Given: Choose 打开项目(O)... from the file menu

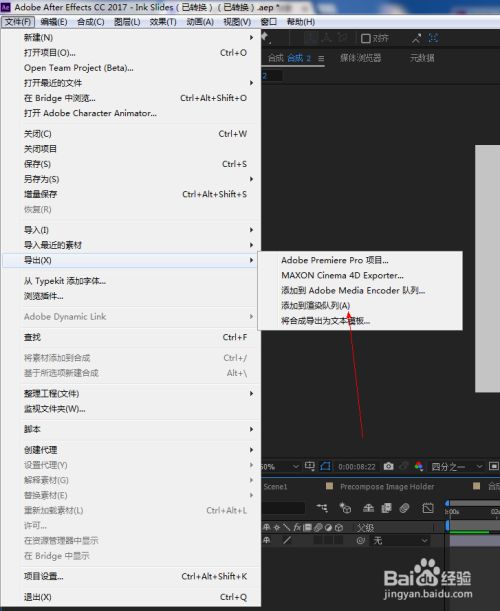Looking at the screenshot, I should pos(131,53).
